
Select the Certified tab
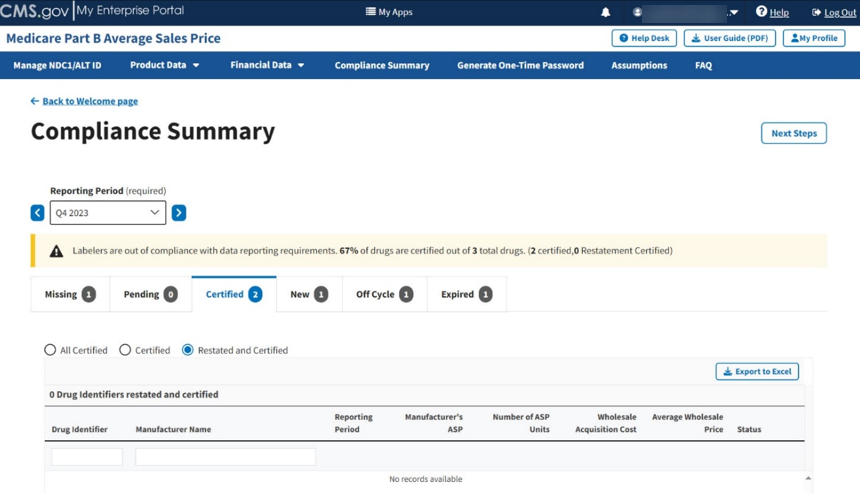click(234, 294)
